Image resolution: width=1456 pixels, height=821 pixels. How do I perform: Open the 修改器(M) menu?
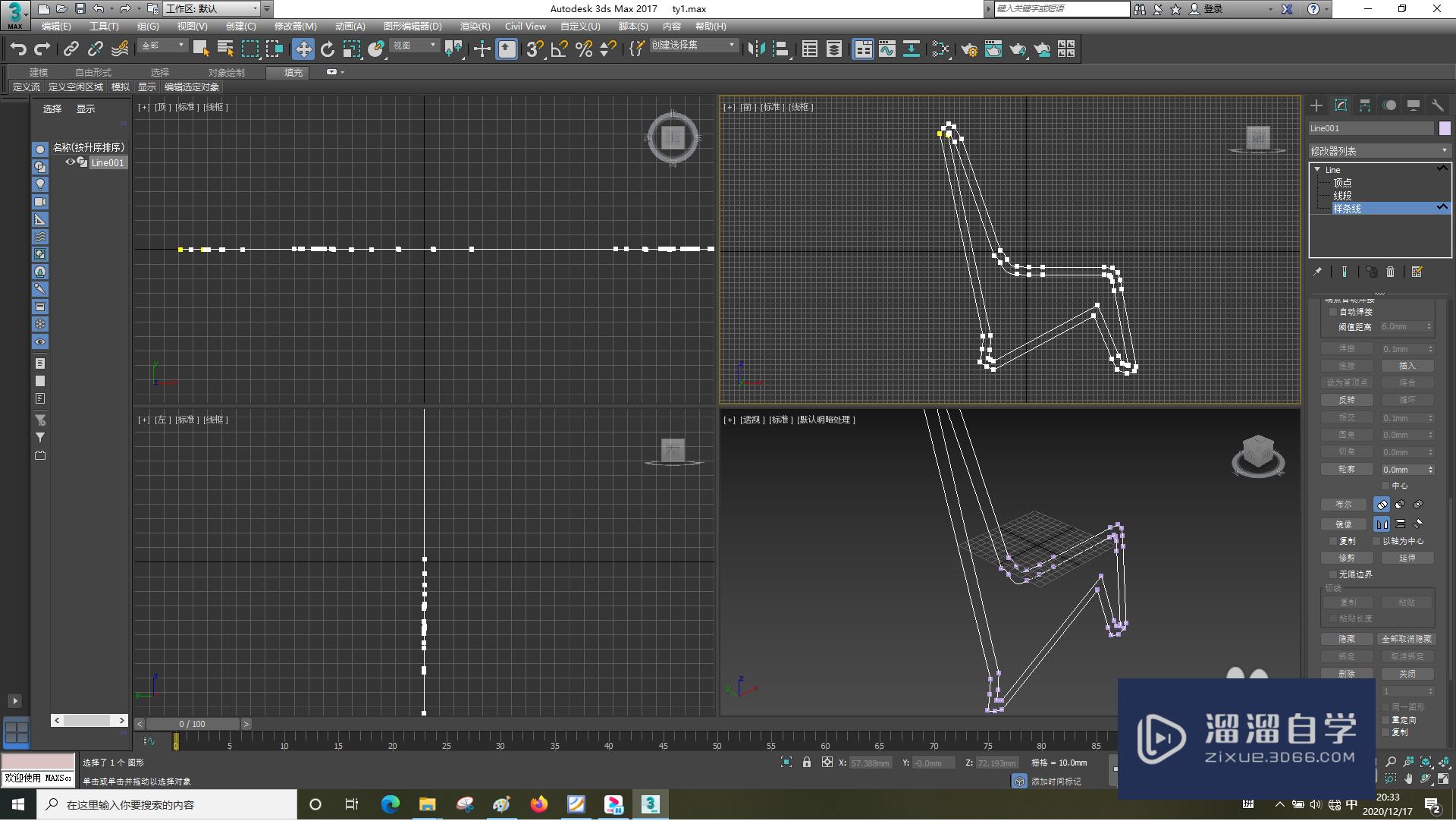click(295, 27)
